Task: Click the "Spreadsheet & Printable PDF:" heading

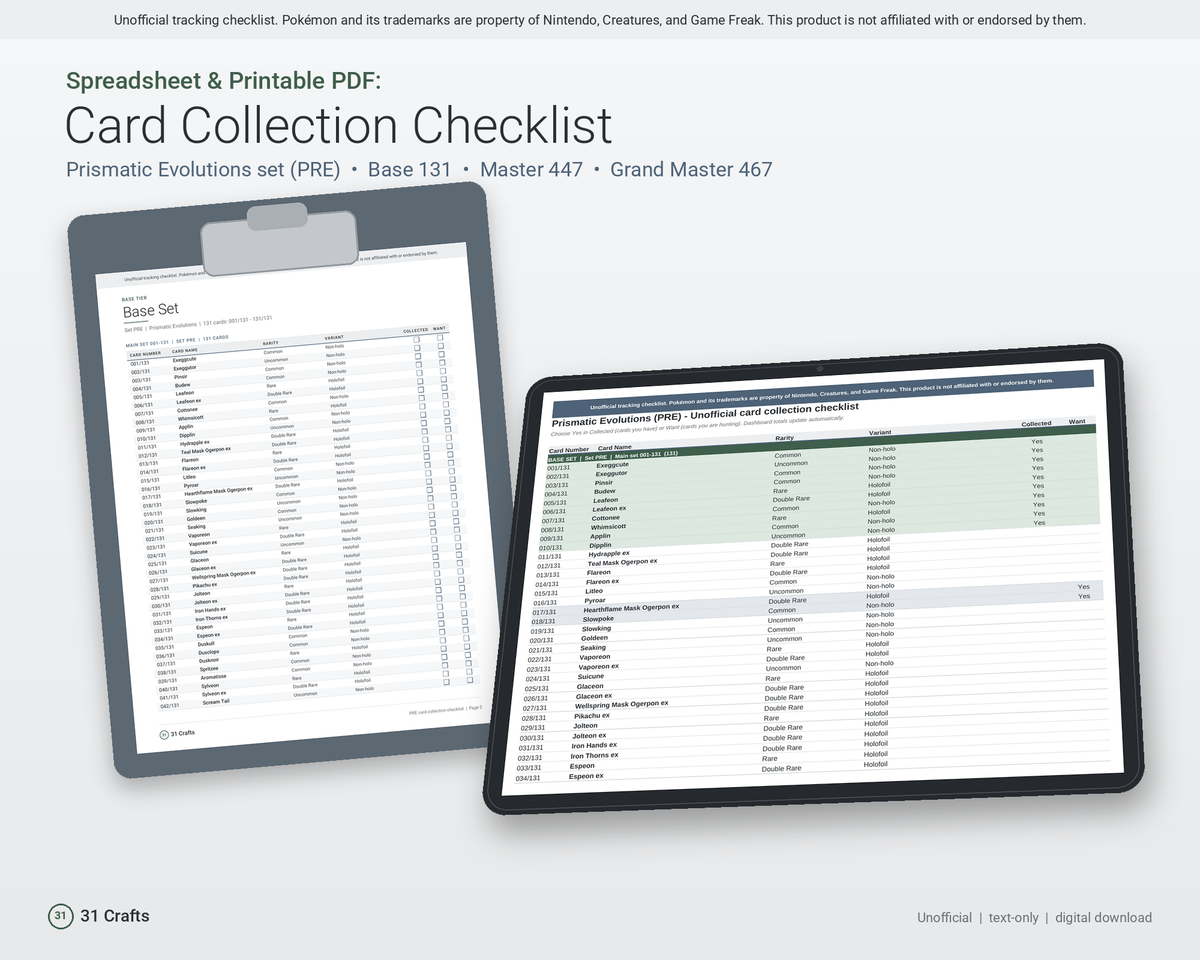Action: (x=223, y=81)
